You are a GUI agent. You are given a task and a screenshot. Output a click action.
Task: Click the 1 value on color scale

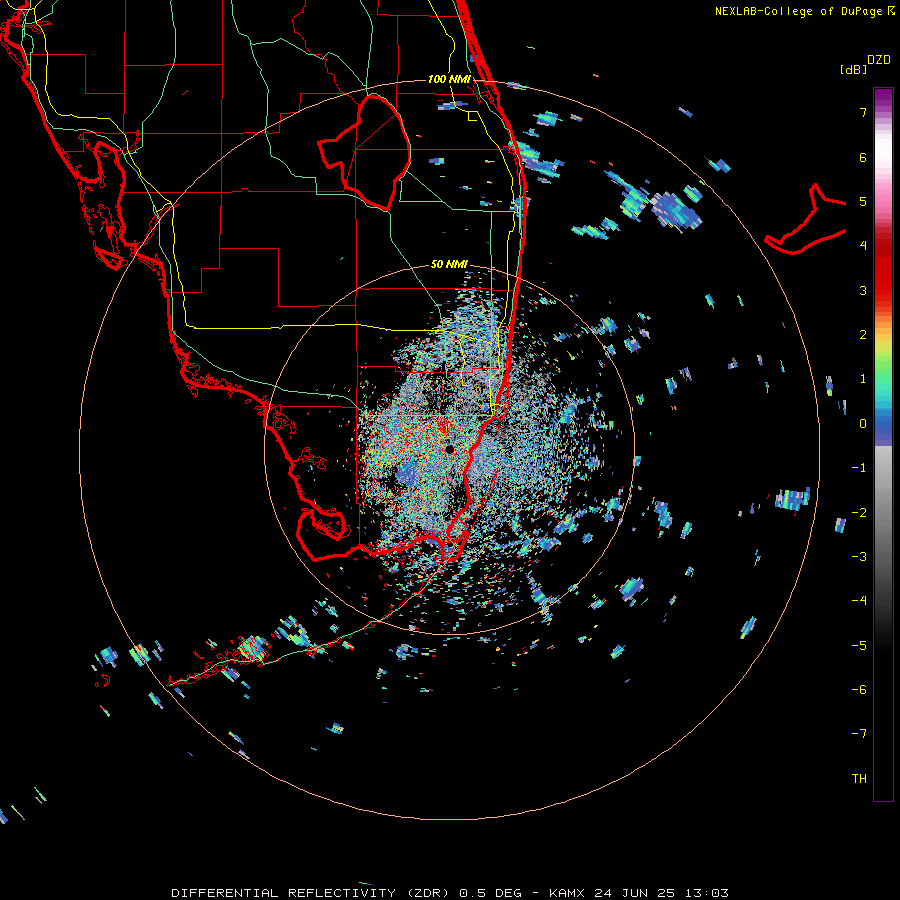click(x=863, y=379)
